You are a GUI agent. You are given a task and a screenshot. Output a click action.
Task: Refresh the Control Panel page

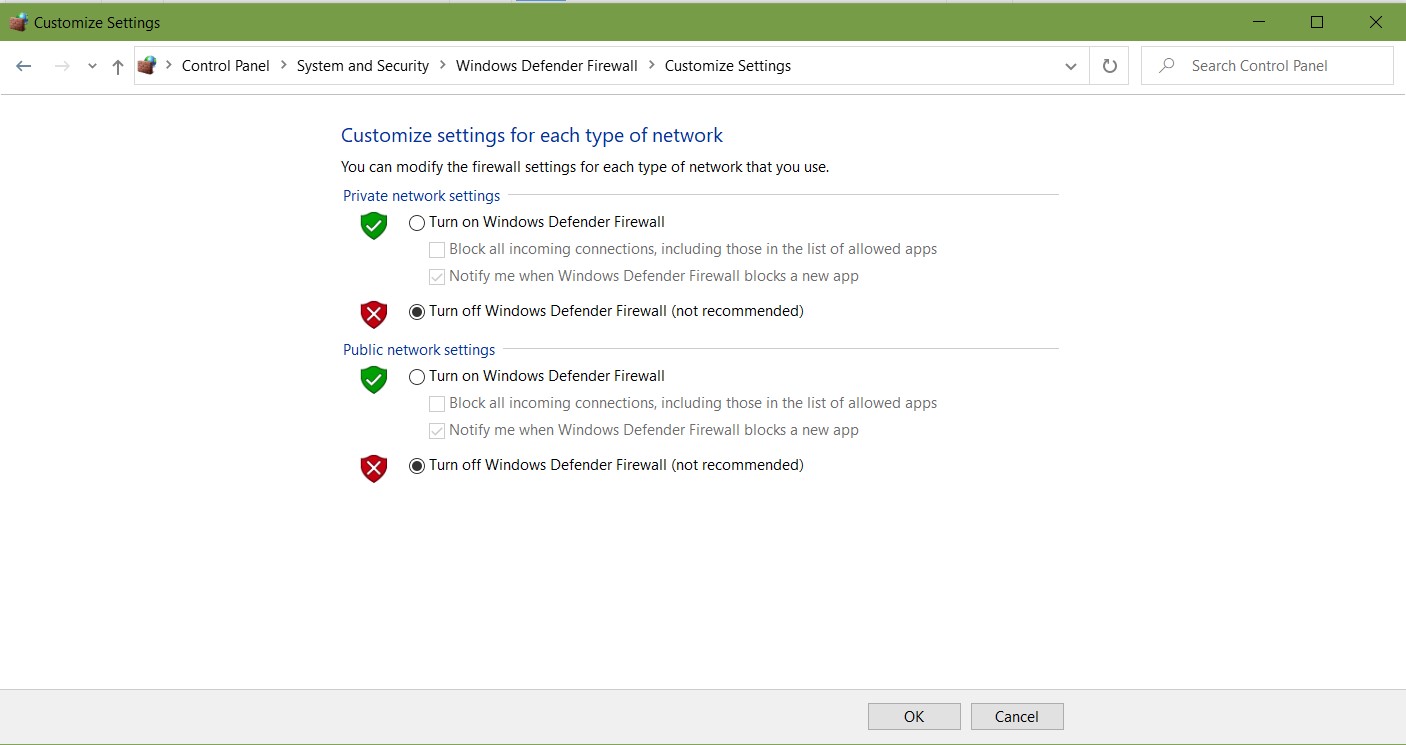click(1109, 66)
